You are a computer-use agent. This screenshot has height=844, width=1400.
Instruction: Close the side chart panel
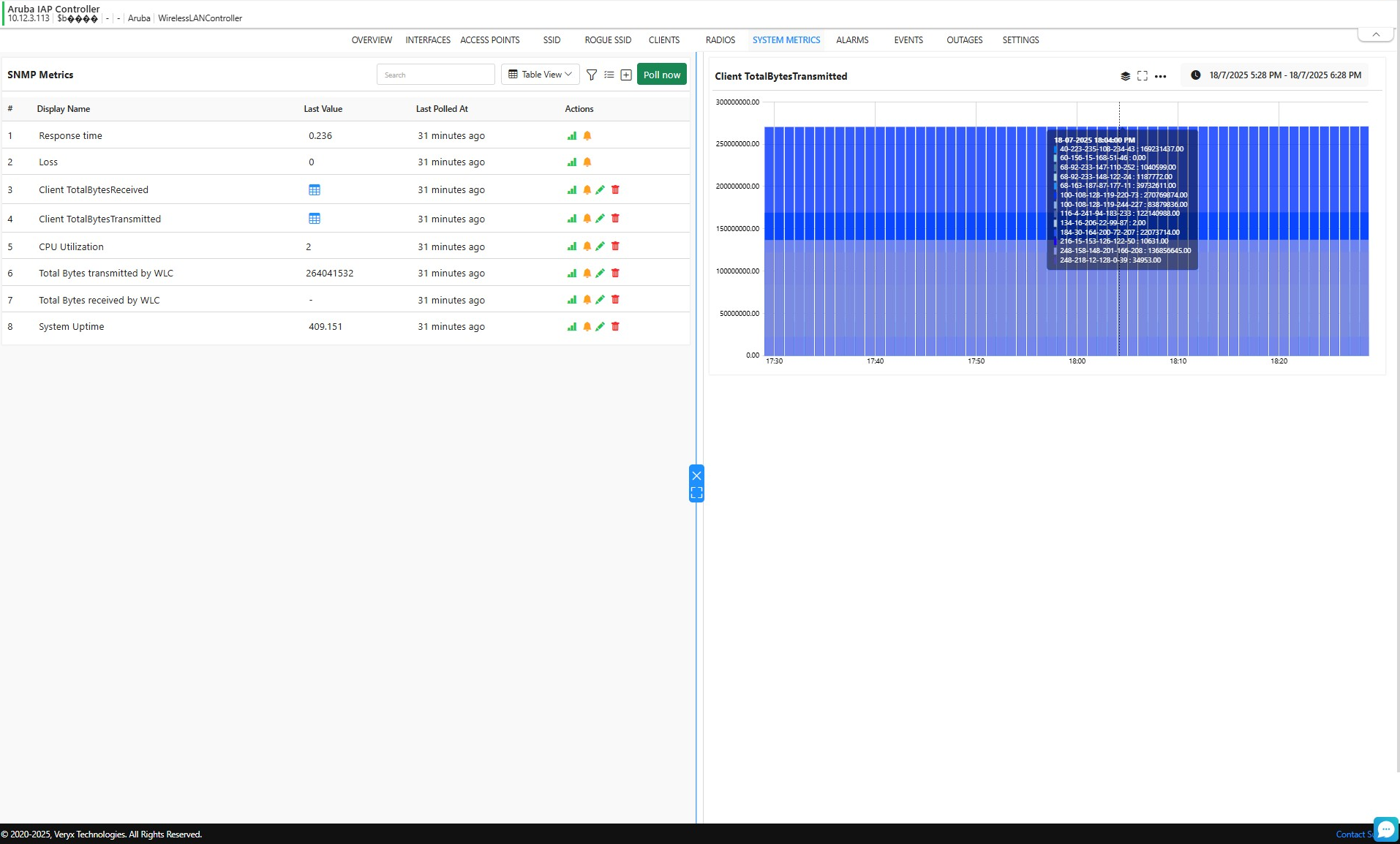(x=696, y=475)
